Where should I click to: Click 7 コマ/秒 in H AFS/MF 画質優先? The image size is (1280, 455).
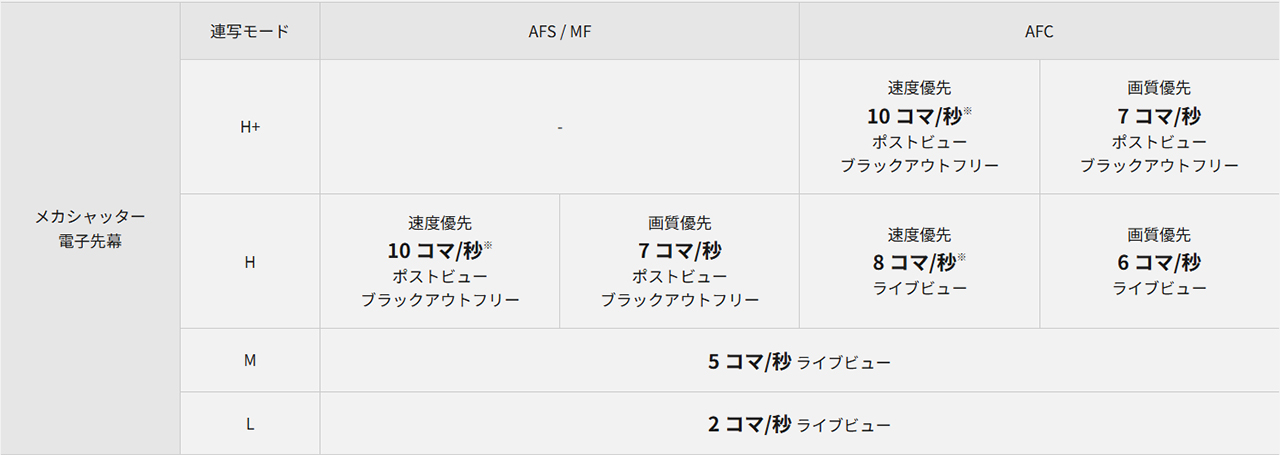[679, 250]
